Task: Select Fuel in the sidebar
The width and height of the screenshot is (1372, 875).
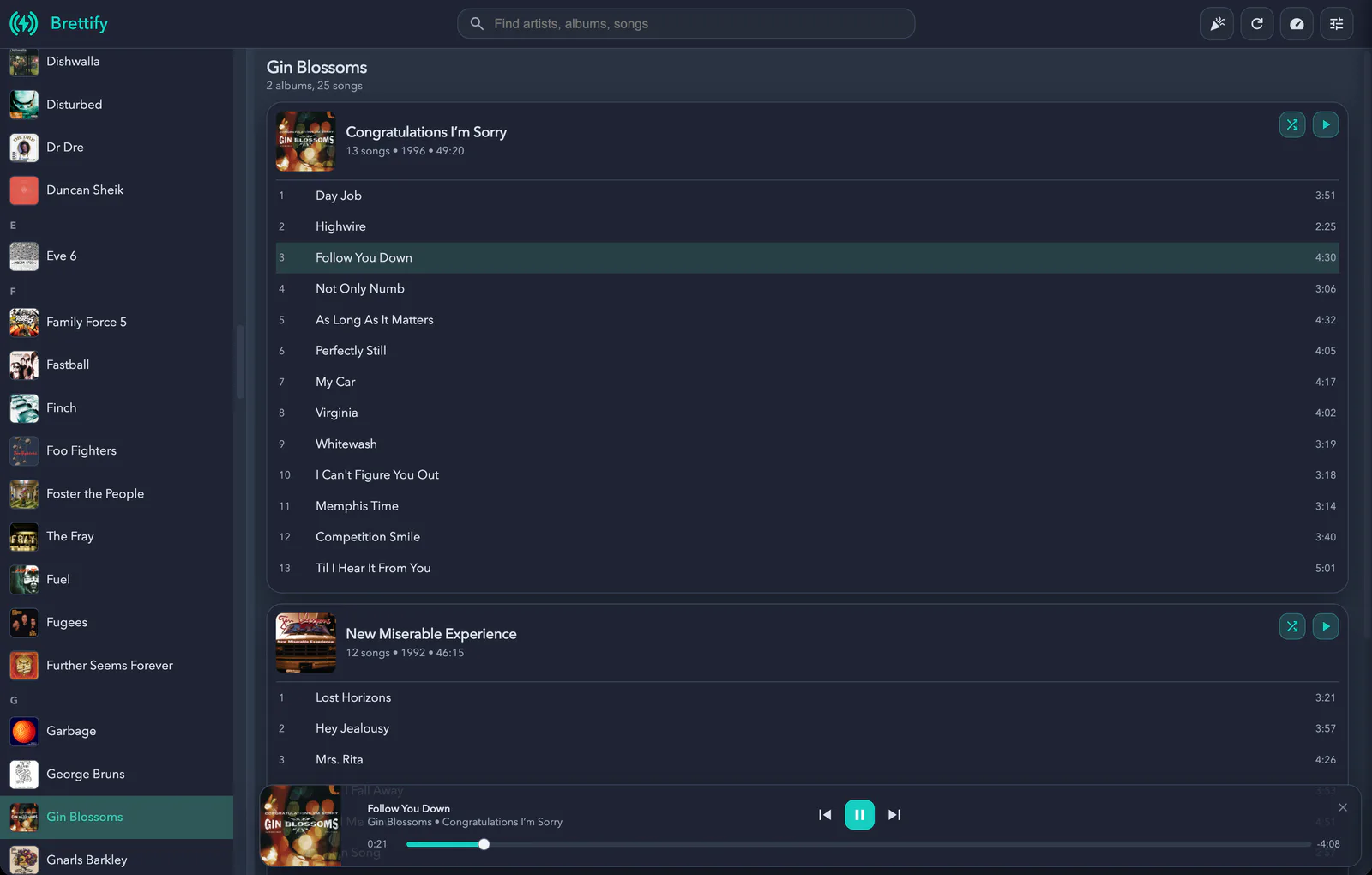Action: point(117,580)
